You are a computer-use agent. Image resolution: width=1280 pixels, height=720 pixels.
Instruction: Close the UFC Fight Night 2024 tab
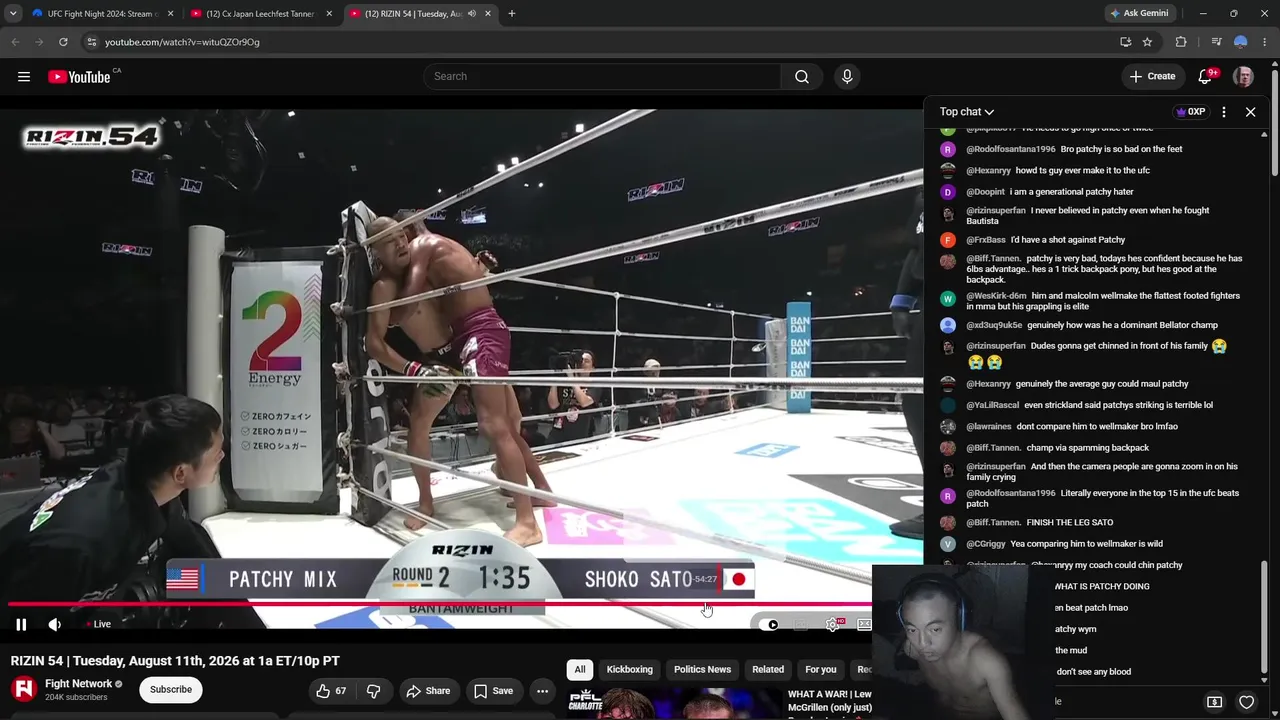click(171, 14)
